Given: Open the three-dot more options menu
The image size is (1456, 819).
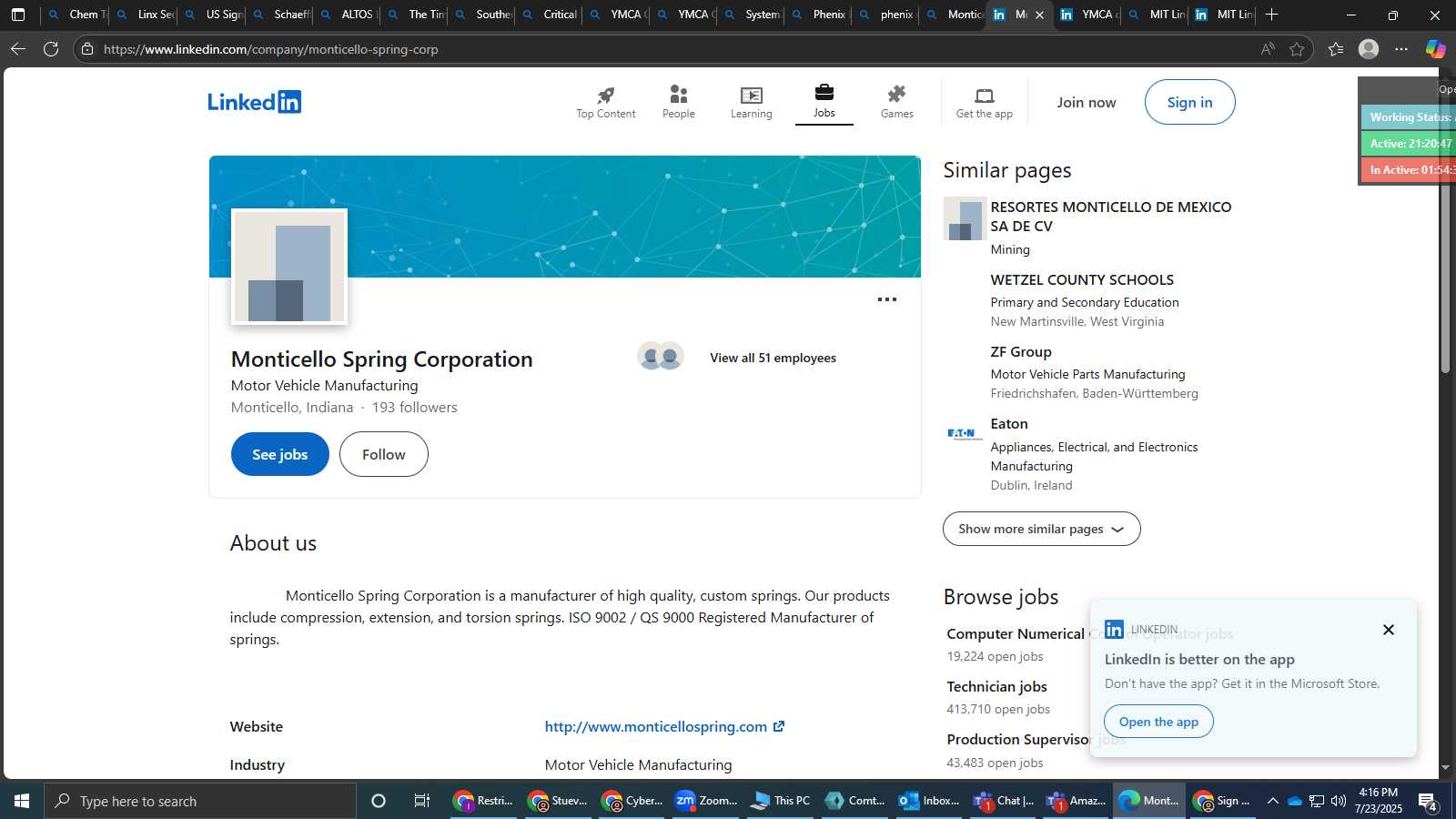Looking at the screenshot, I should 886,299.
